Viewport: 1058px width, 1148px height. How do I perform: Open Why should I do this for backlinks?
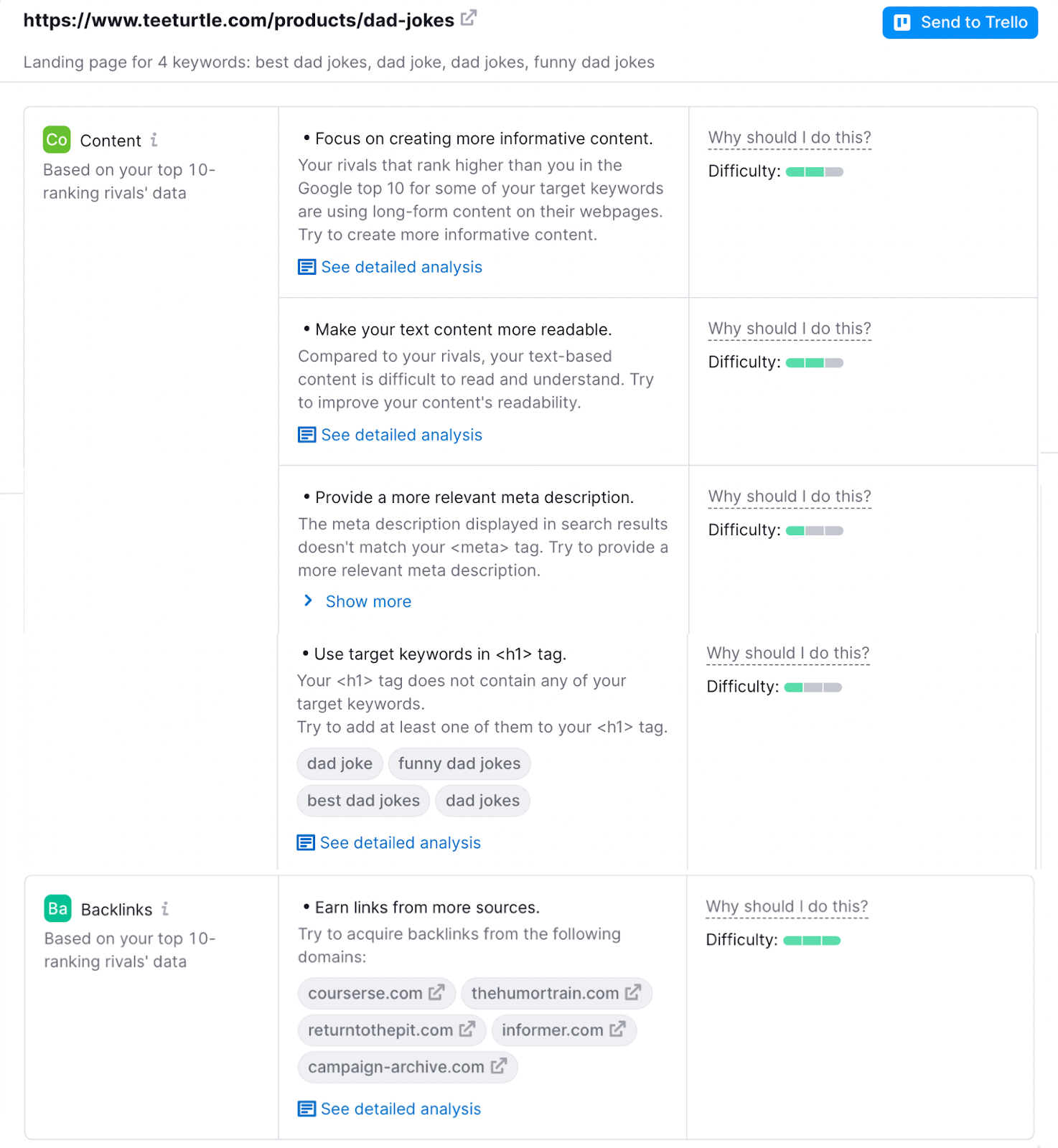pos(787,907)
